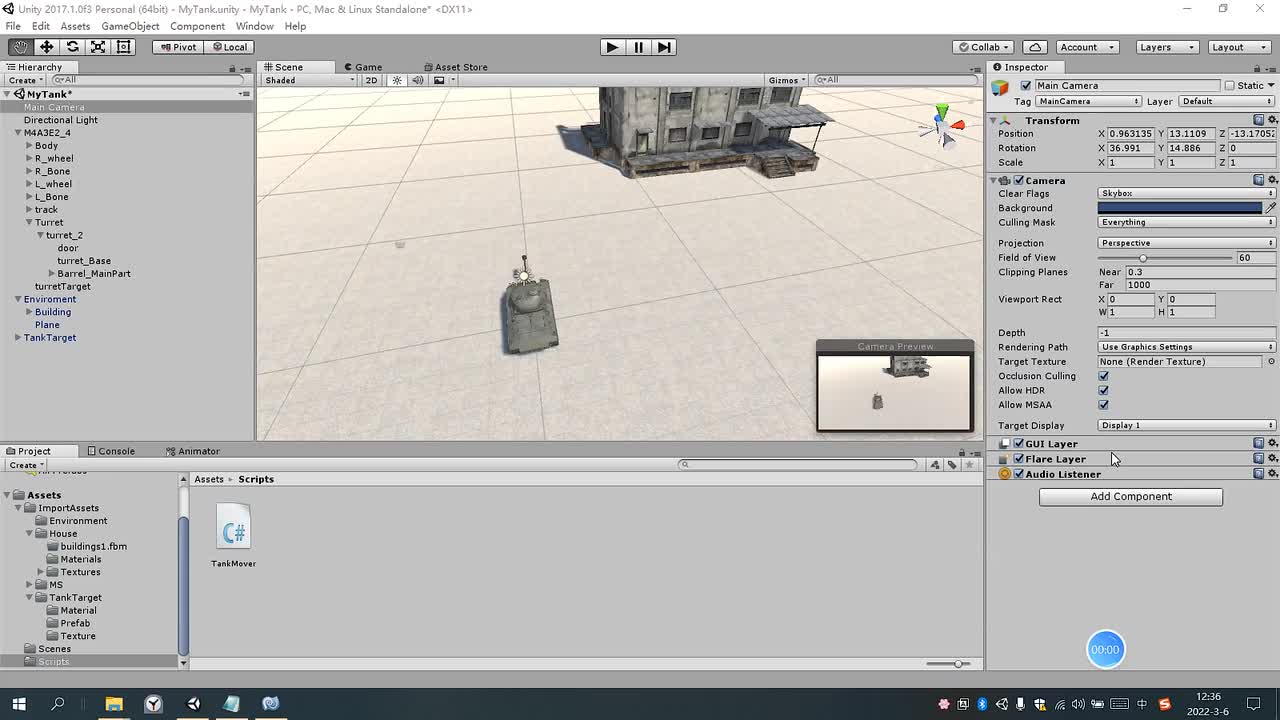The height and width of the screenshot is (720, 1280).
Task: Open the Layout menu button
Action: click(1240, 47)
